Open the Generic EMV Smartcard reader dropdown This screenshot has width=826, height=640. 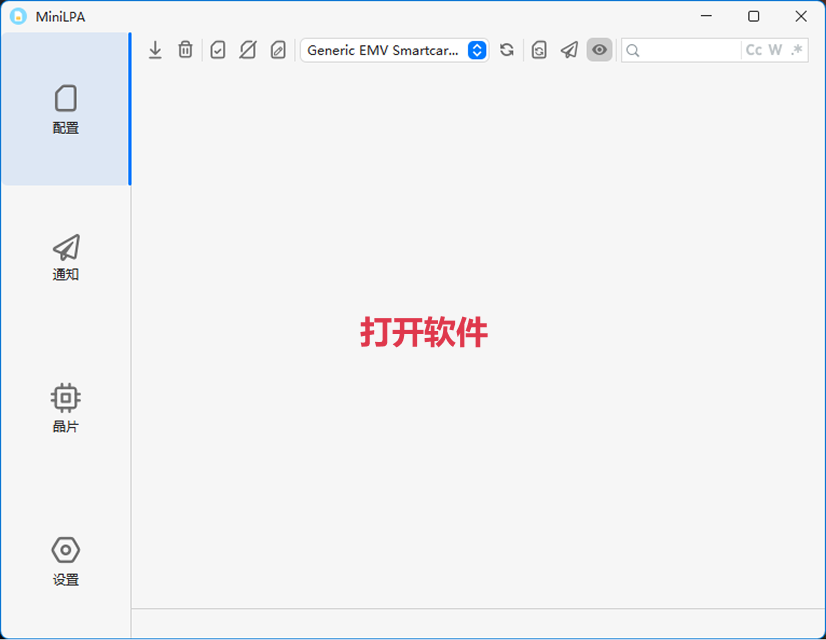point(395,50)
